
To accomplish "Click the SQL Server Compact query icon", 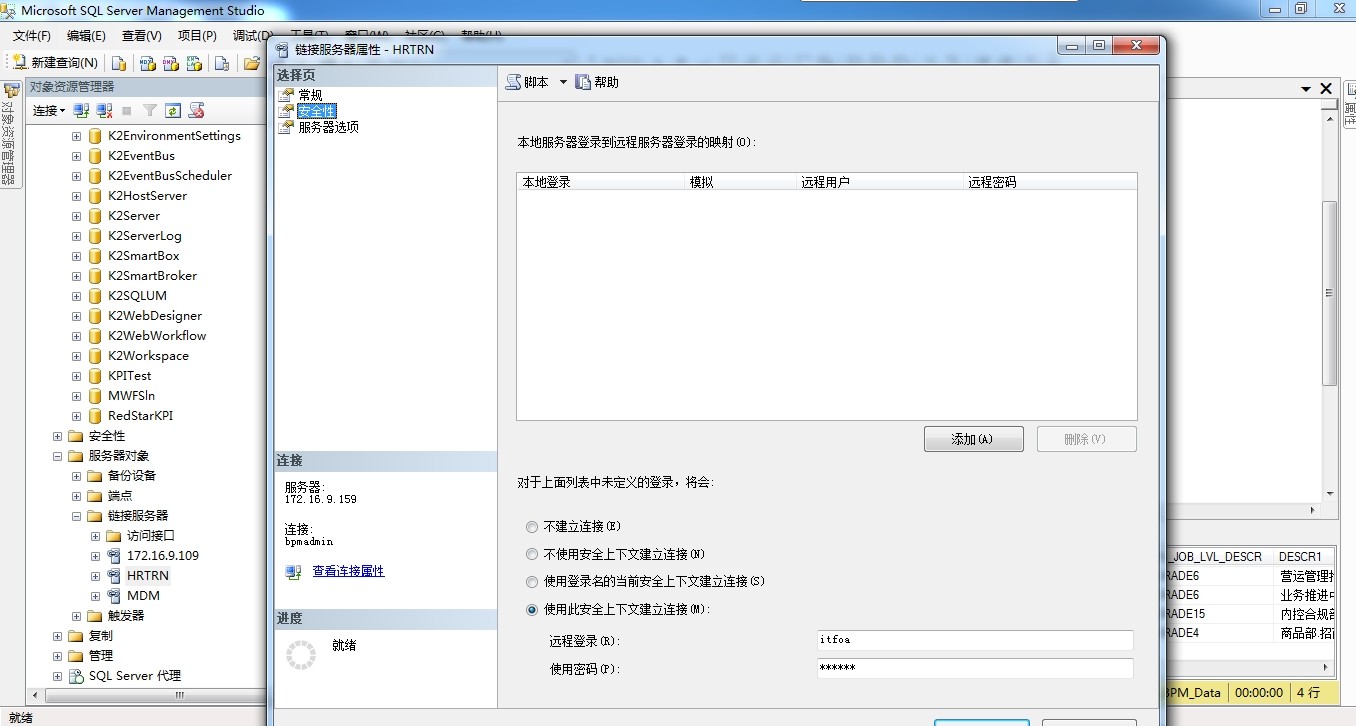I will 222,63.
